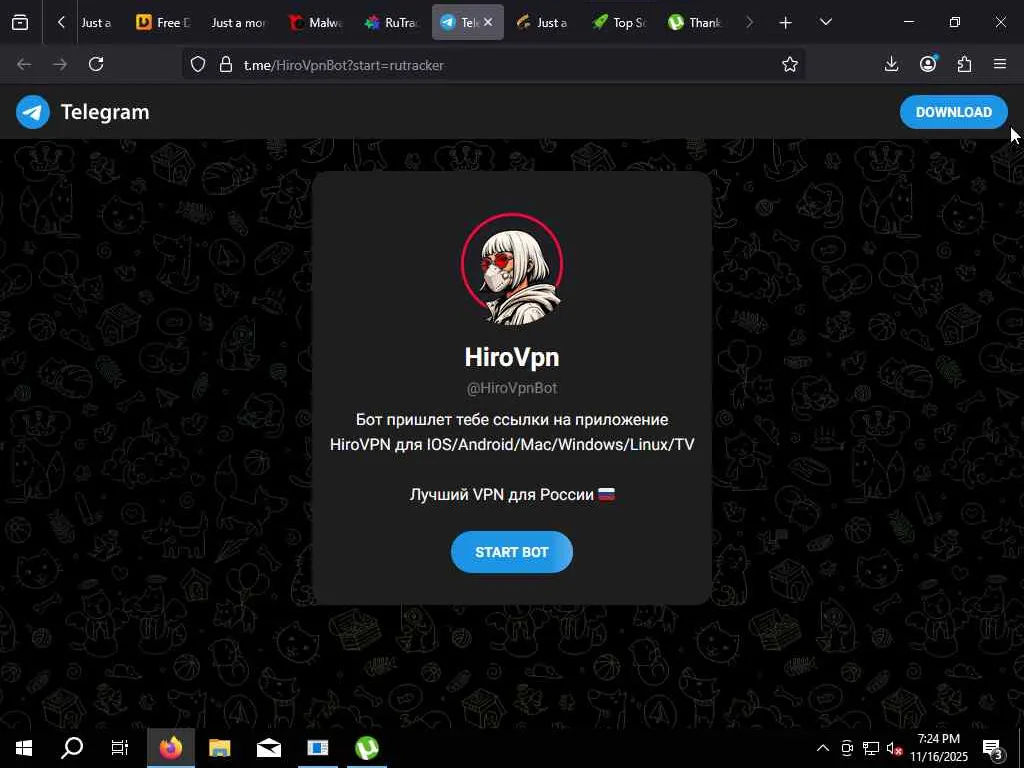This screenshot has width=1024, height=768.
Task: Open a new tab with plus button
Action: click(x=786, y=23)
